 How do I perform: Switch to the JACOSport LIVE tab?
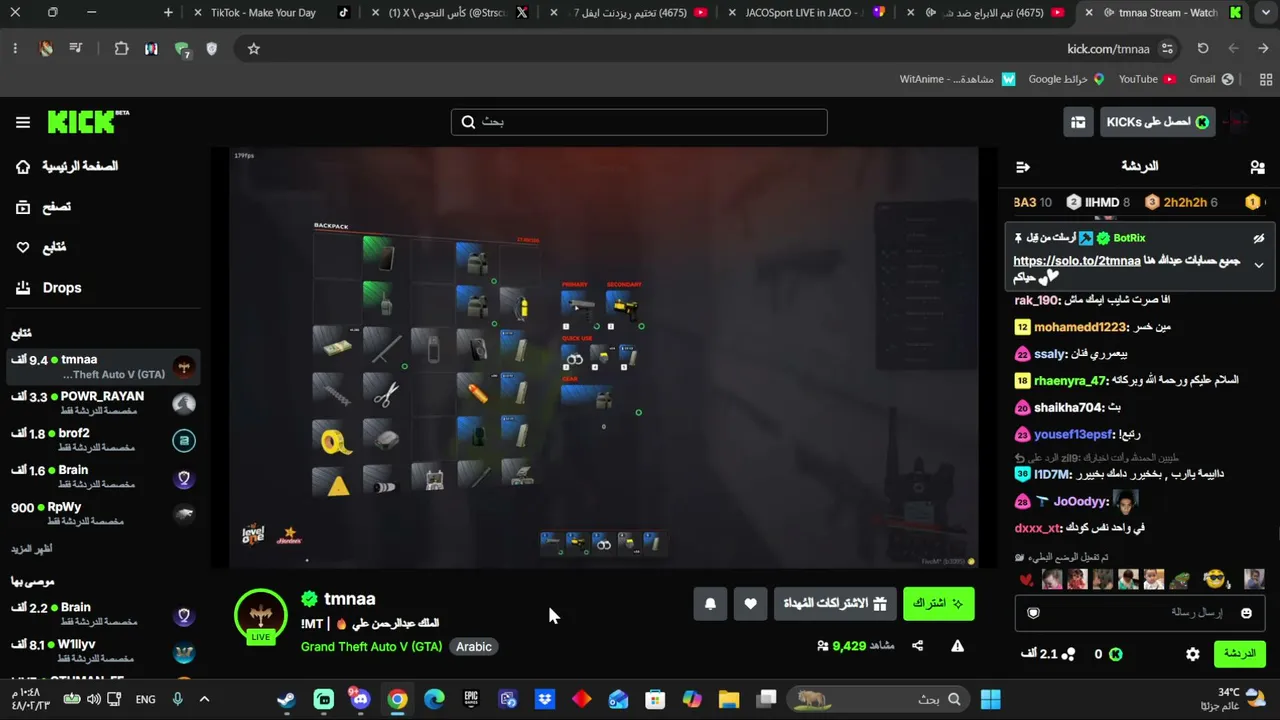(808, 13)
